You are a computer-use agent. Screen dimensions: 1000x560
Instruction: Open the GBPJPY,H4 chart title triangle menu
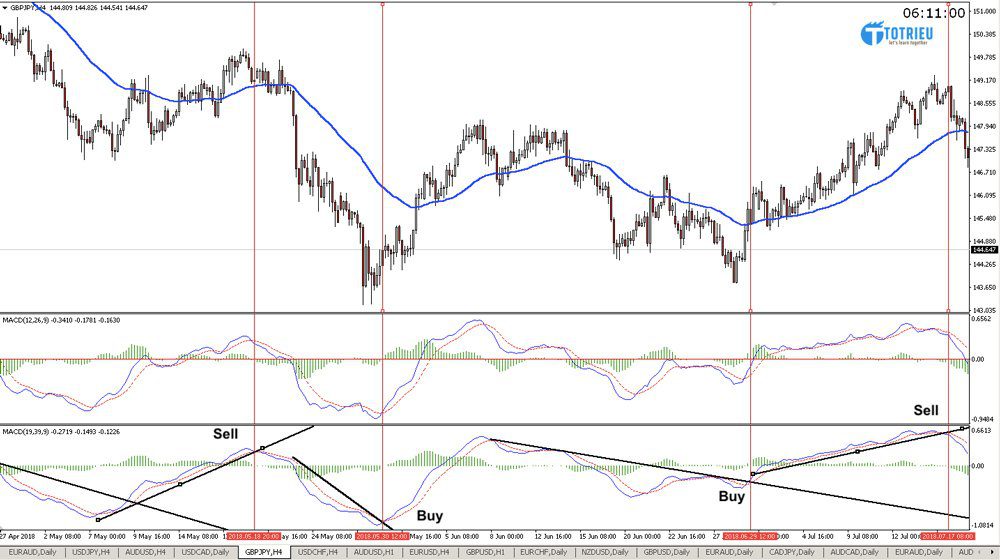[x=5, y=8]
